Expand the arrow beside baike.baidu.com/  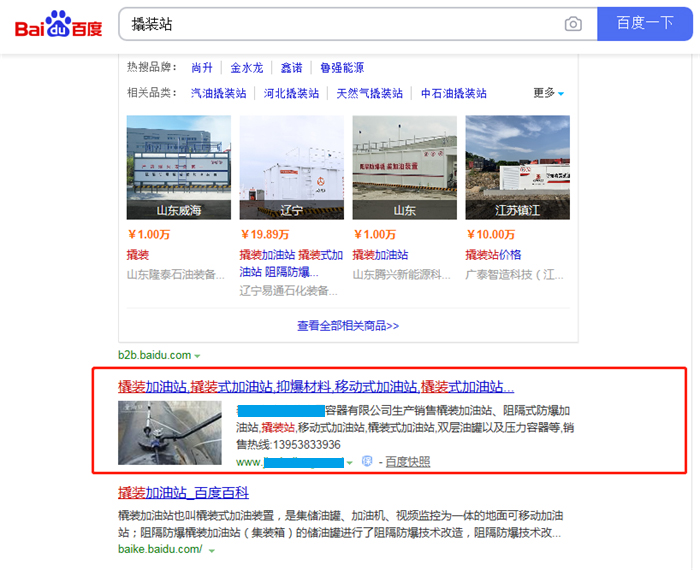pyautogui.click(x=209, y=550)
